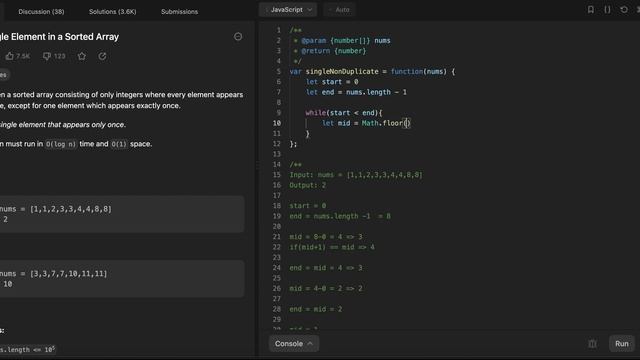Click the example 'nums = [1,1,2,3,3,4,4,8,8]' in description
640x360 pixels.
point(56,209)
